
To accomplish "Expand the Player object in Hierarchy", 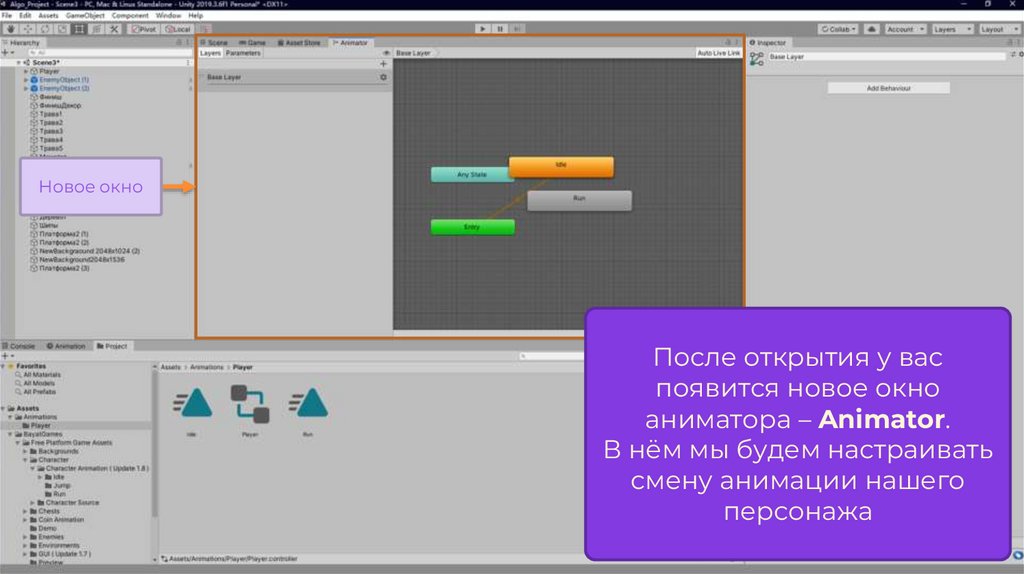I will 26,72.
